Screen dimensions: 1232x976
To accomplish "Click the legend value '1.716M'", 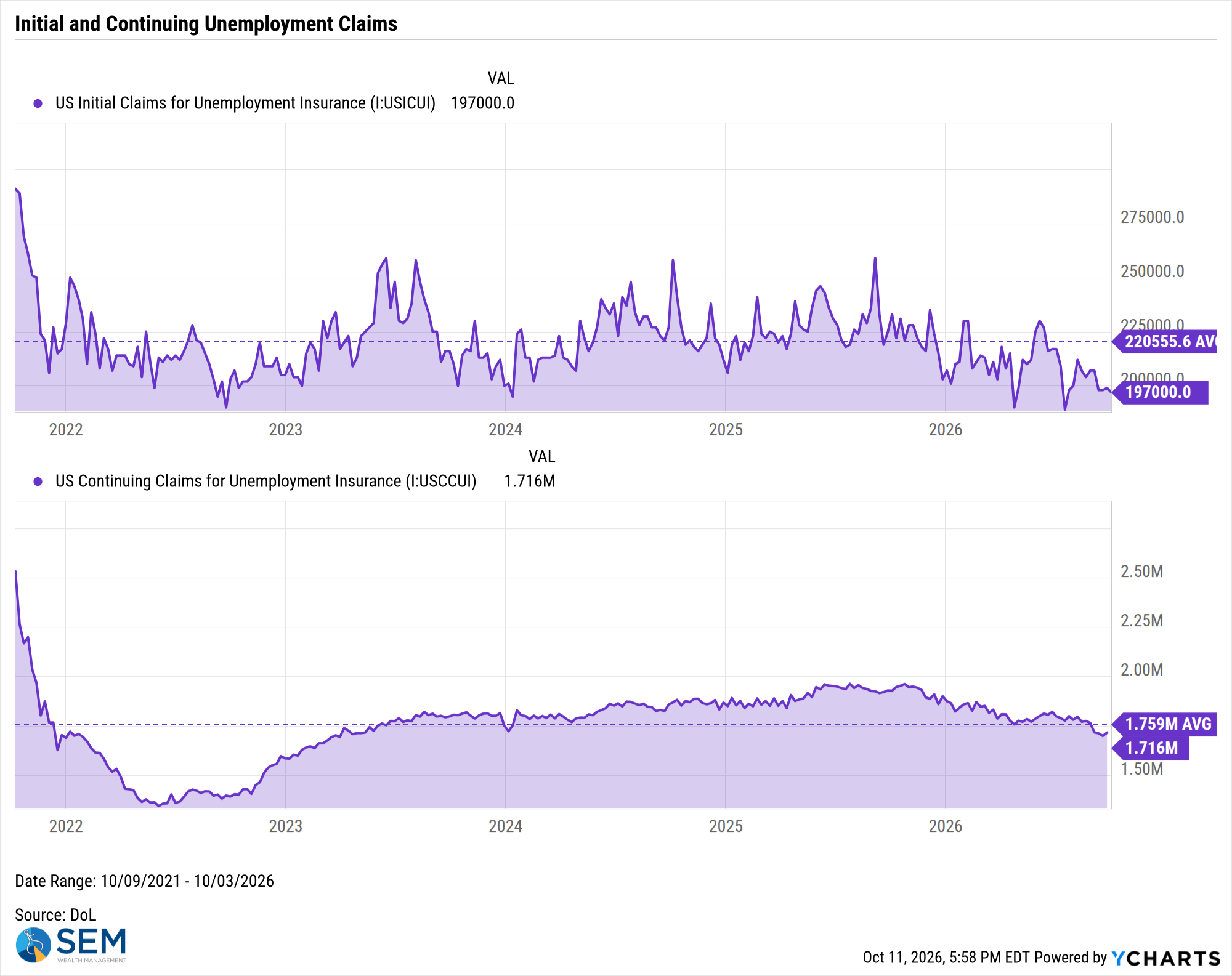I will (x=530, y=481).
